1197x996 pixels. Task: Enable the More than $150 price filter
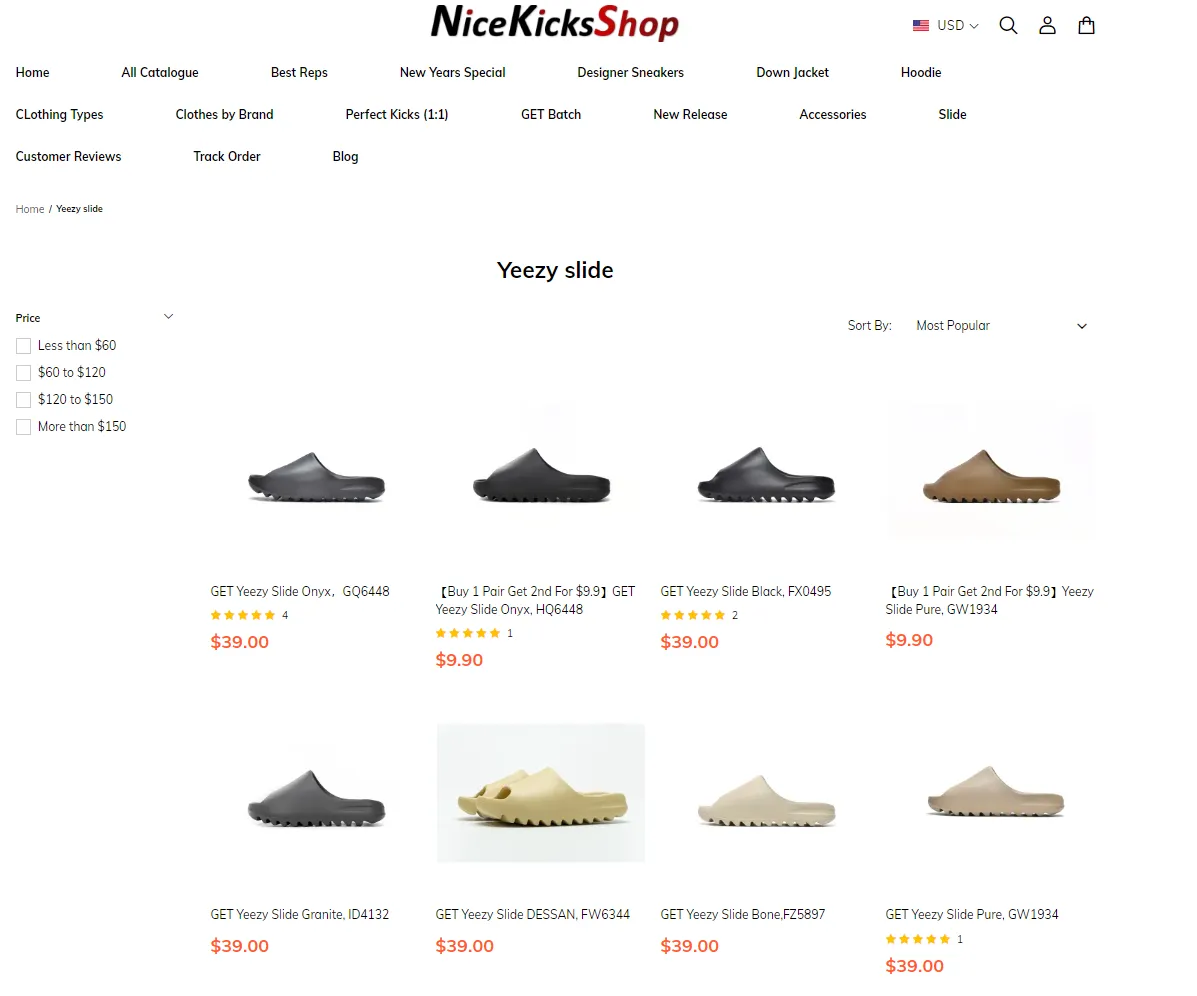(24, 427)
